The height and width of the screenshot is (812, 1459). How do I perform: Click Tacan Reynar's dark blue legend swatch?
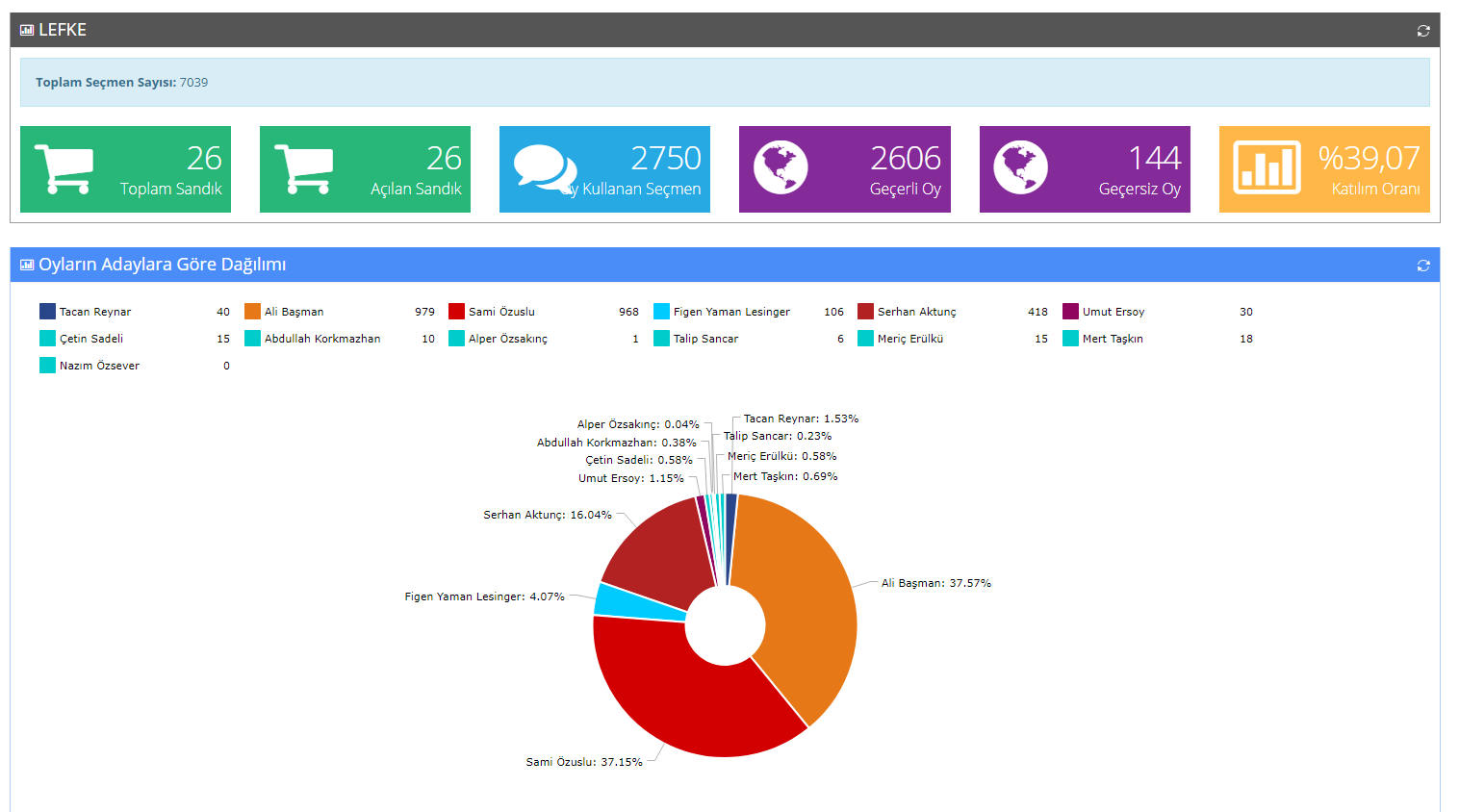pyautogui.click(x=47, y=312)
